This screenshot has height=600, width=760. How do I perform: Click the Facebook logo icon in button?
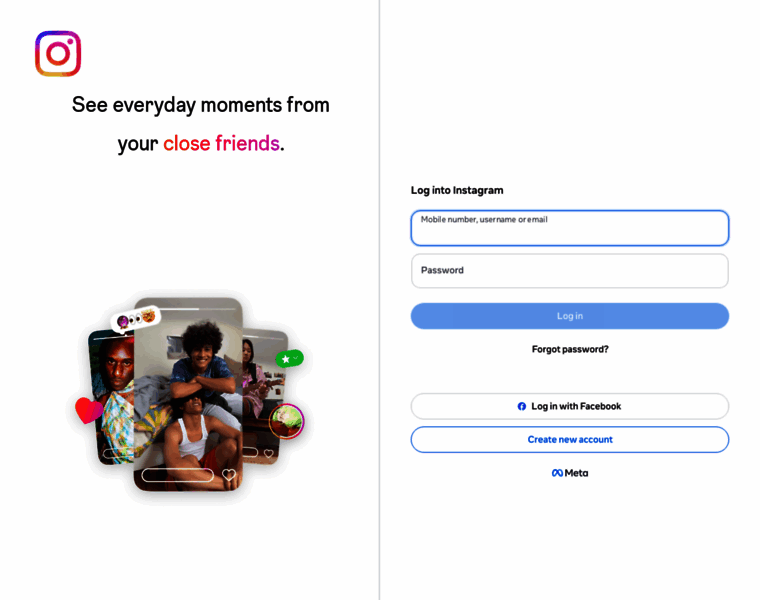(522, 406)
